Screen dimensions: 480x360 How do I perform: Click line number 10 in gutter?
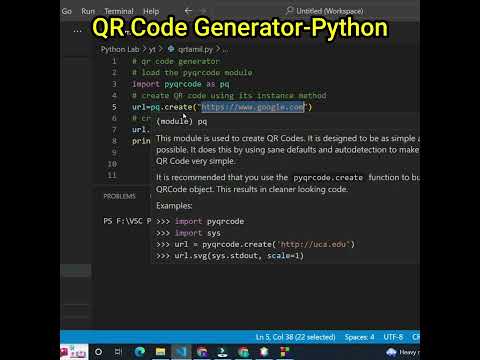click(x=112, y=164)
